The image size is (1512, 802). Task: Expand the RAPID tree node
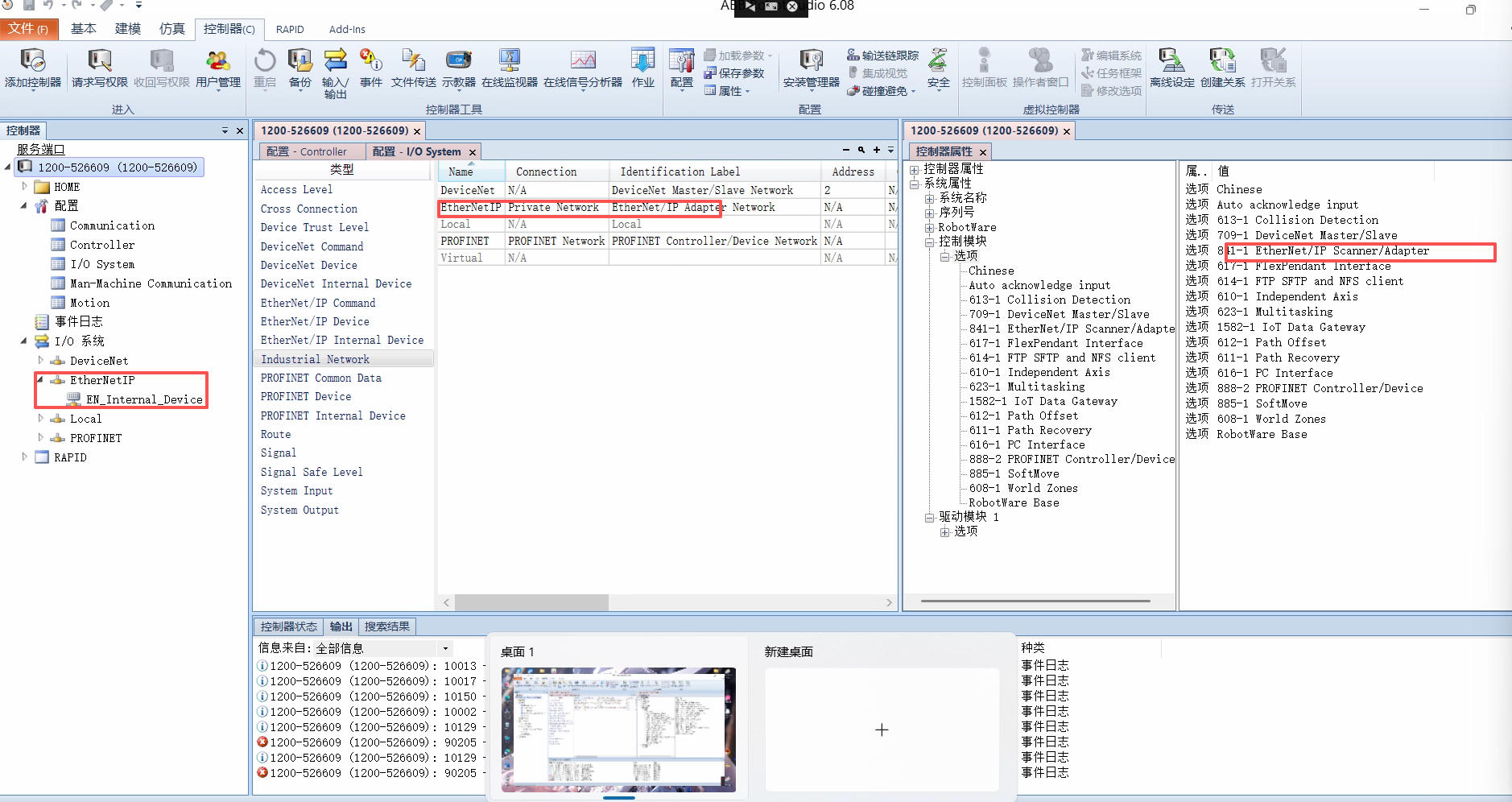(x=24, y=457)
